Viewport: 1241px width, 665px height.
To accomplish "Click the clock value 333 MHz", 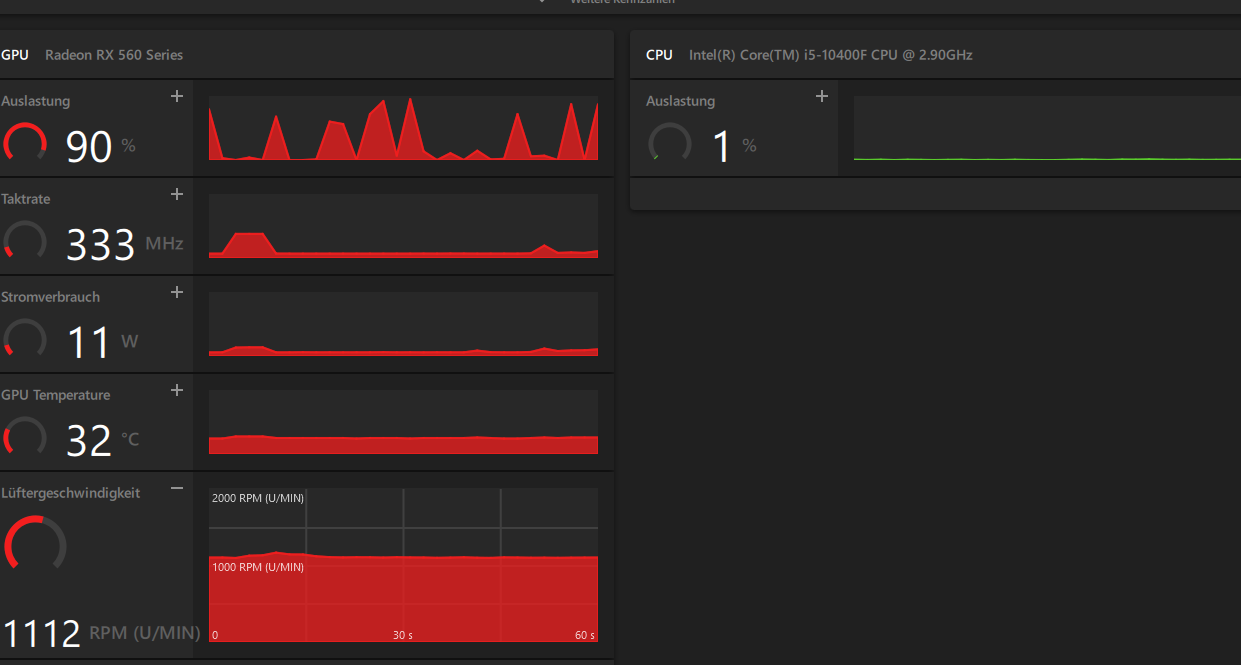I will point(124,245).
